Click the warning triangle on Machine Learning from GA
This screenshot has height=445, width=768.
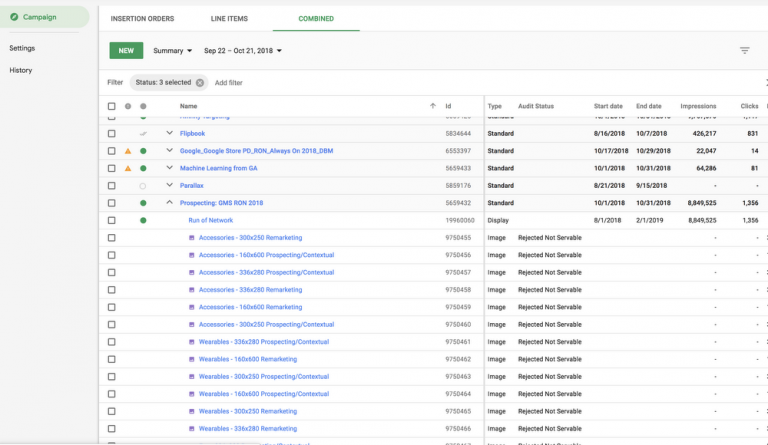pyautogui.click(x=127, y=168)
